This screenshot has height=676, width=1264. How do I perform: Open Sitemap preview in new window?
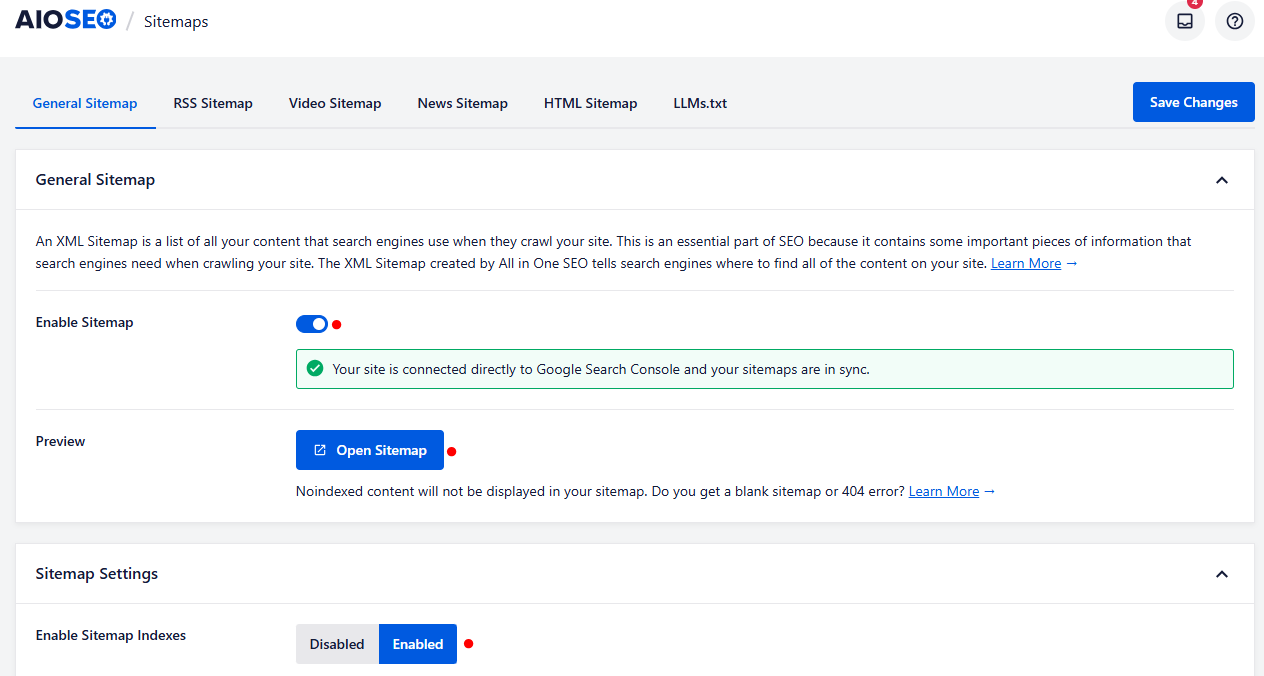(x=369, y=450)
